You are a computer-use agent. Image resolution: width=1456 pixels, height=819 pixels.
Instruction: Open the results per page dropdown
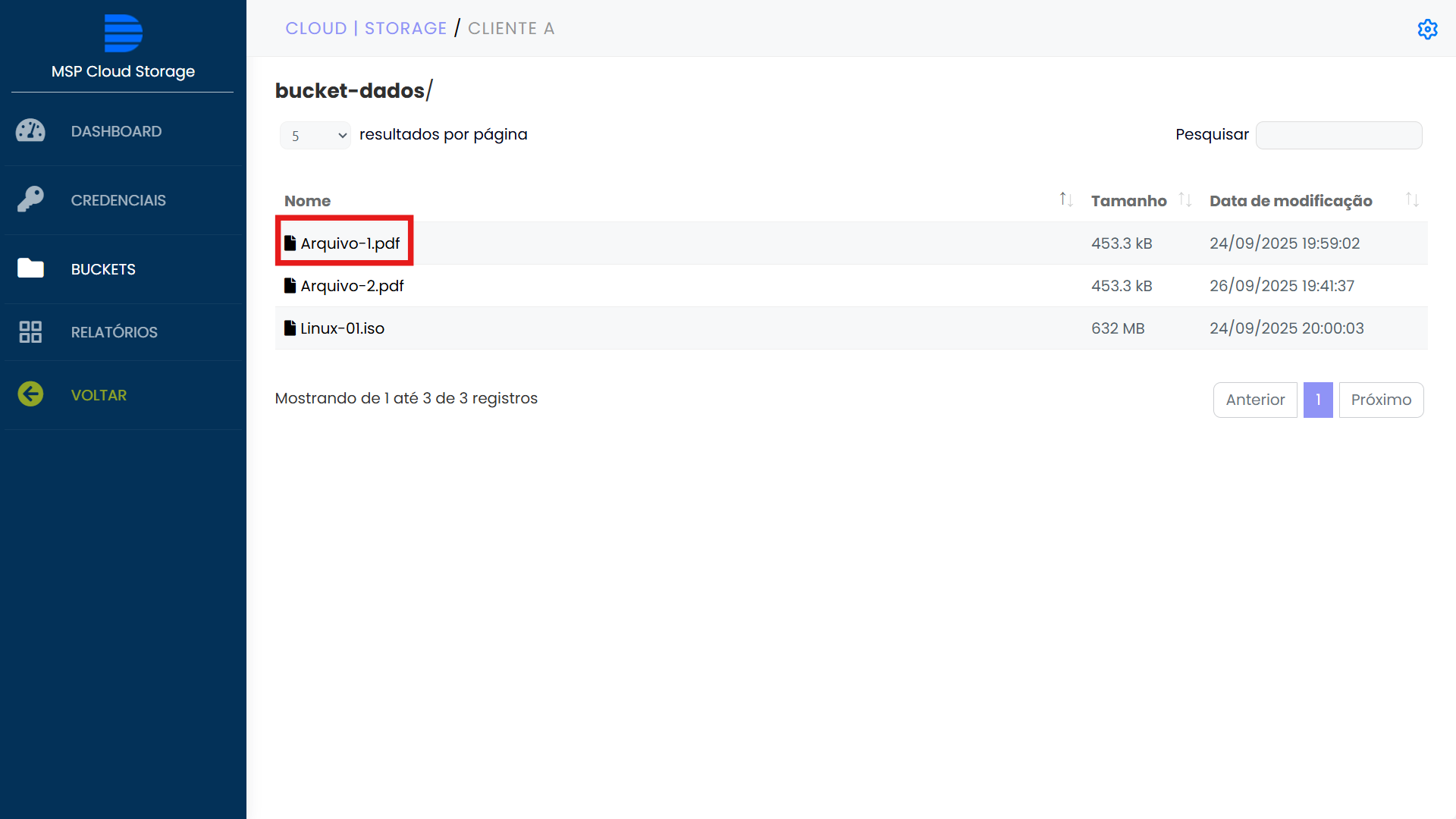click(315, 135)
